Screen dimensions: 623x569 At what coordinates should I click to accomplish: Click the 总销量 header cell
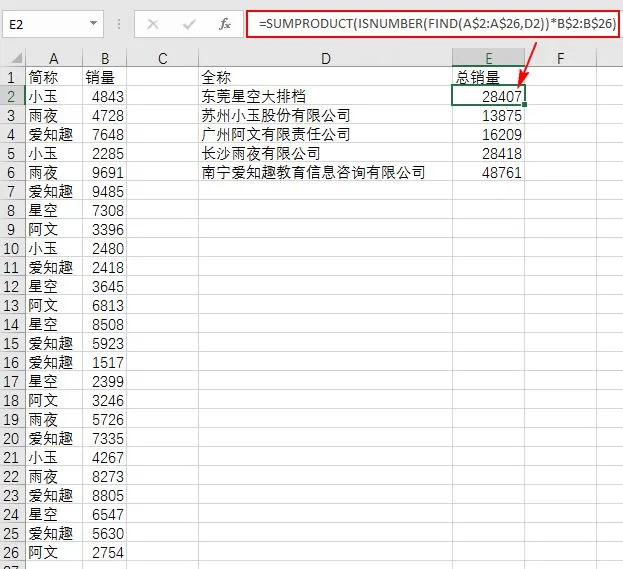pos(488,77)
